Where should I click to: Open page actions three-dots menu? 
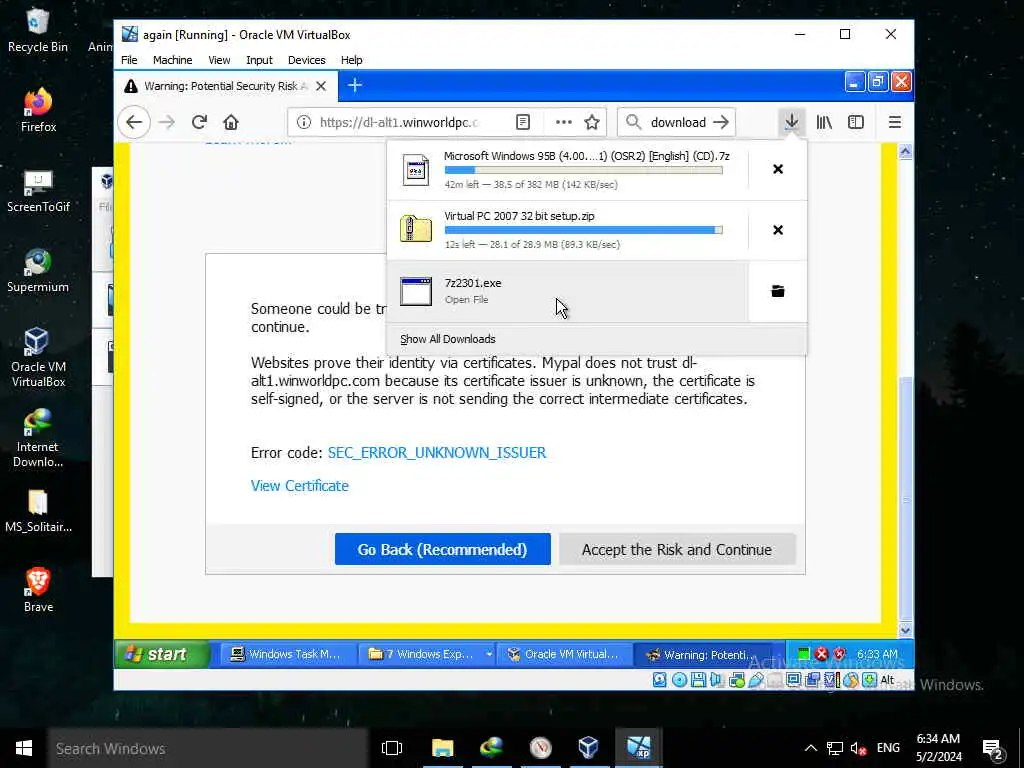[564, 122]
